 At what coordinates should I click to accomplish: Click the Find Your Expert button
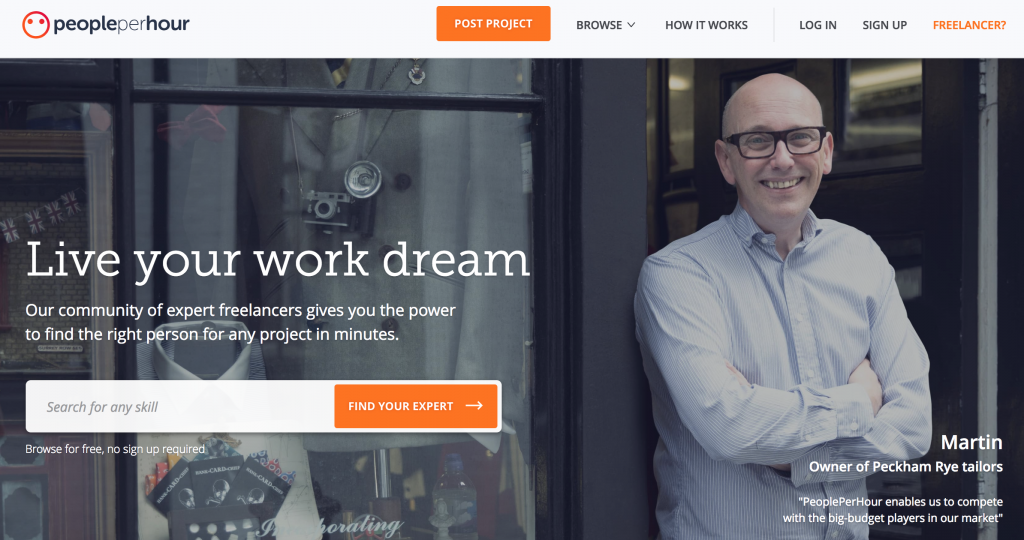click(x=416, y=406)
